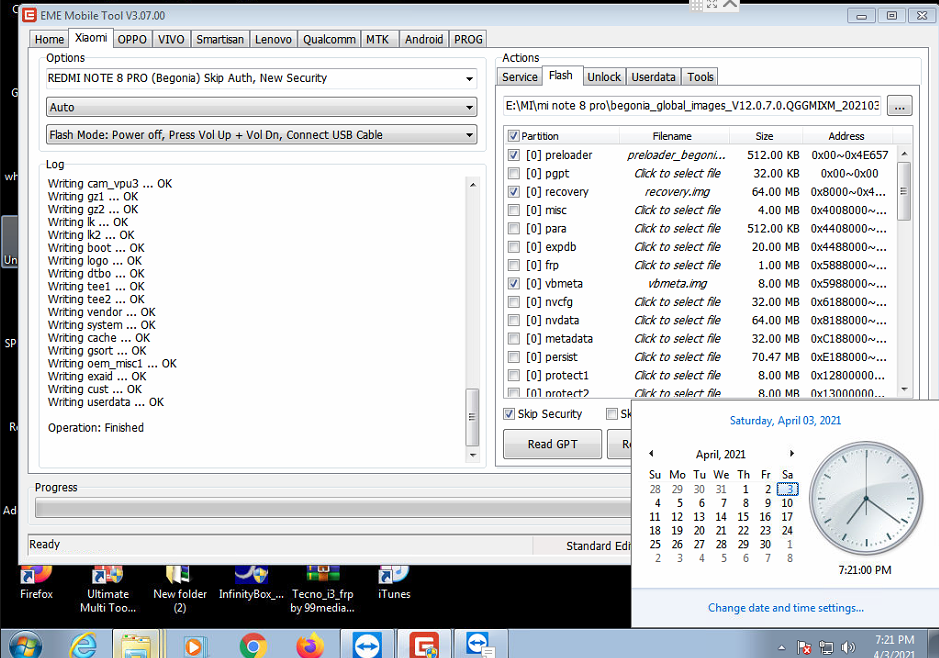Open the Firefox desktop shortcut
This screenshot has height=658, width=939.
[36, 583]
